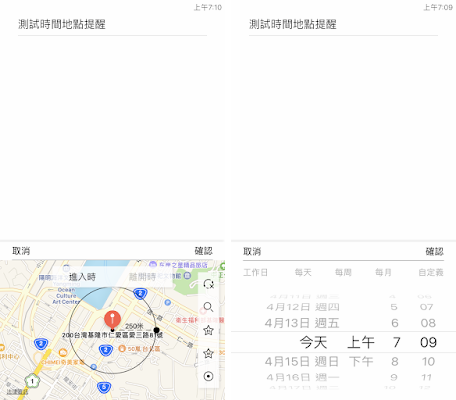Click the black radius handle dot
Image resolution: width=456 pixels, height=400 pixels.
[156, 330]
